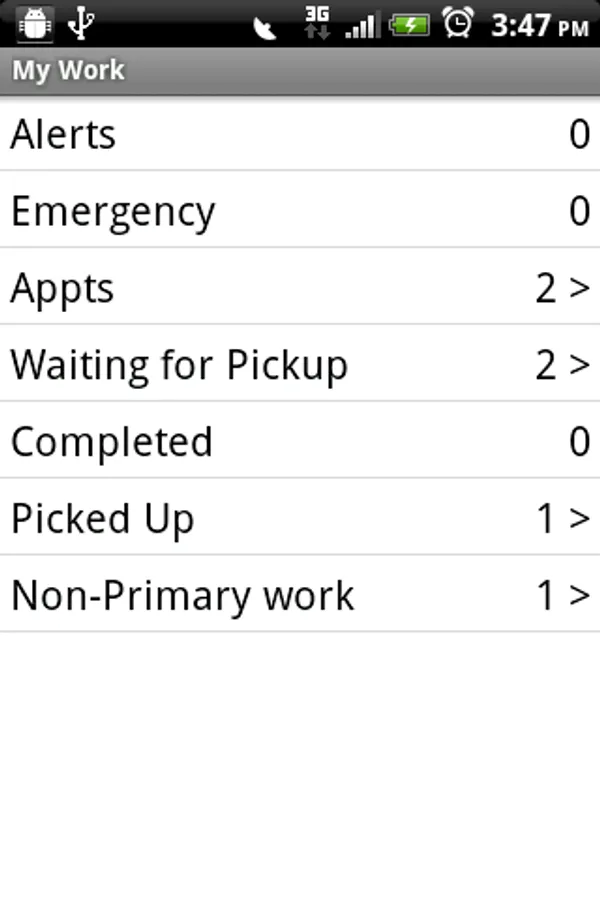
Task: Tap the Non-Primary work label
Action: coord(183,595)
